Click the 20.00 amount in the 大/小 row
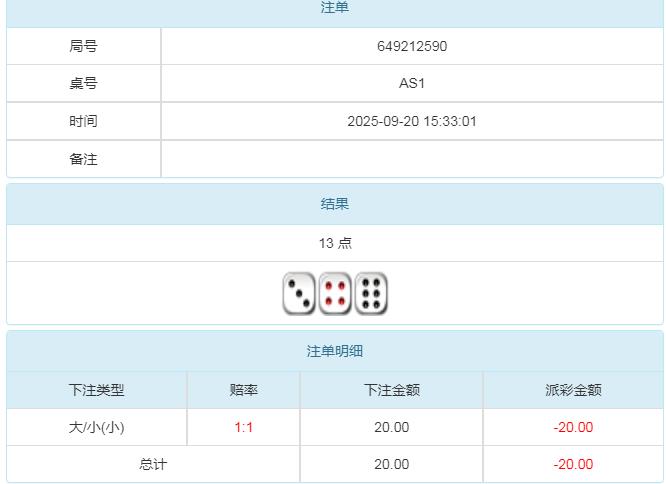The height and width of the screenshot is (484, 666). (x=391, y=427)
